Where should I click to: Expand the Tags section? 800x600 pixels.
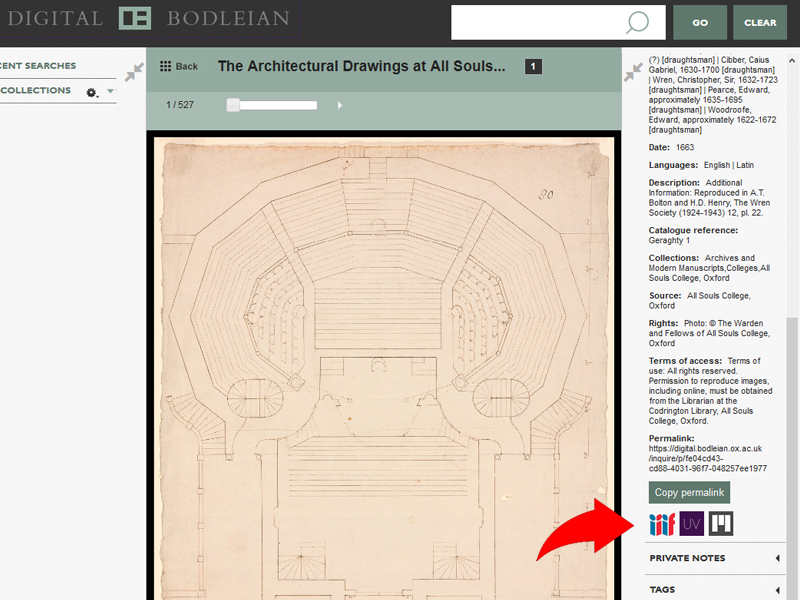[715, 589]
